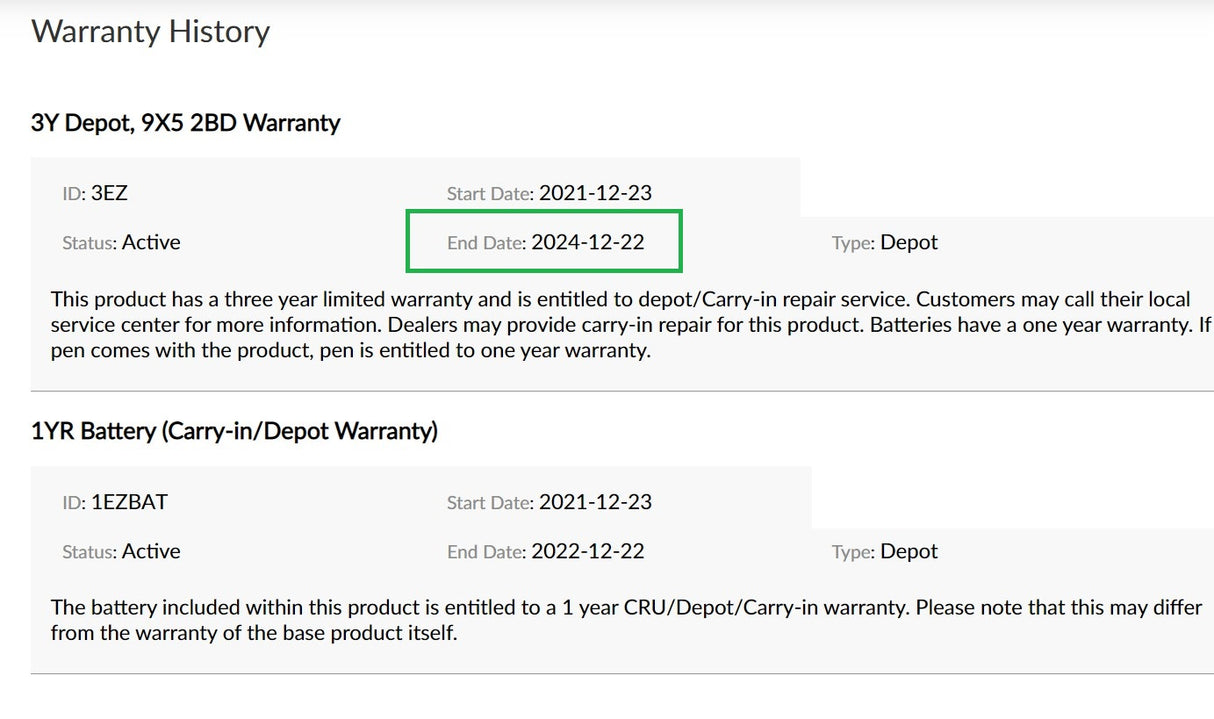
Task: Click the Type label in battery warranty section
Action: [x=851, y=551]
